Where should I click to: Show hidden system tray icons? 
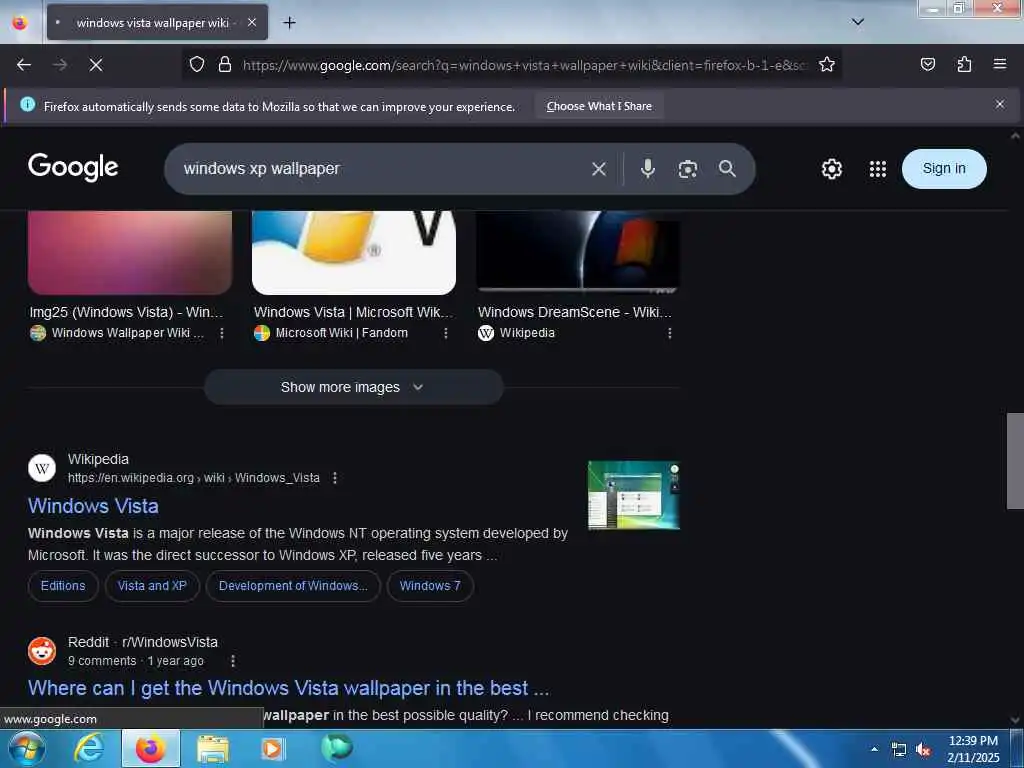[x=874, y=749]
